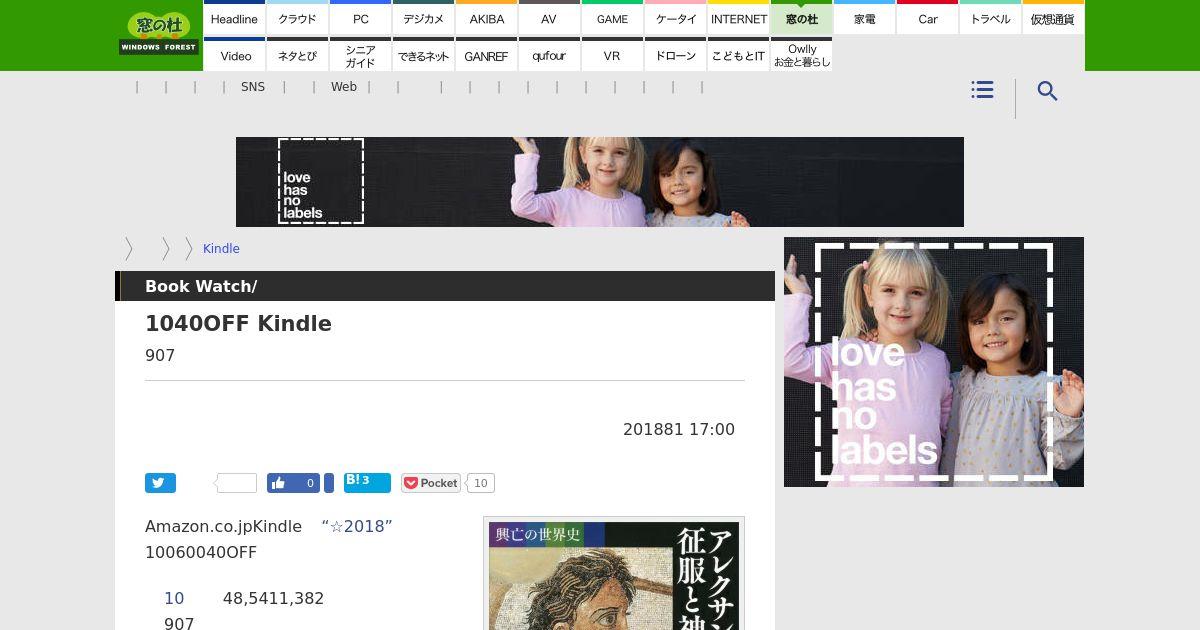Open the 仮想通貨 site tab
Screen dimensions: 1200x630
[1053, 19]
